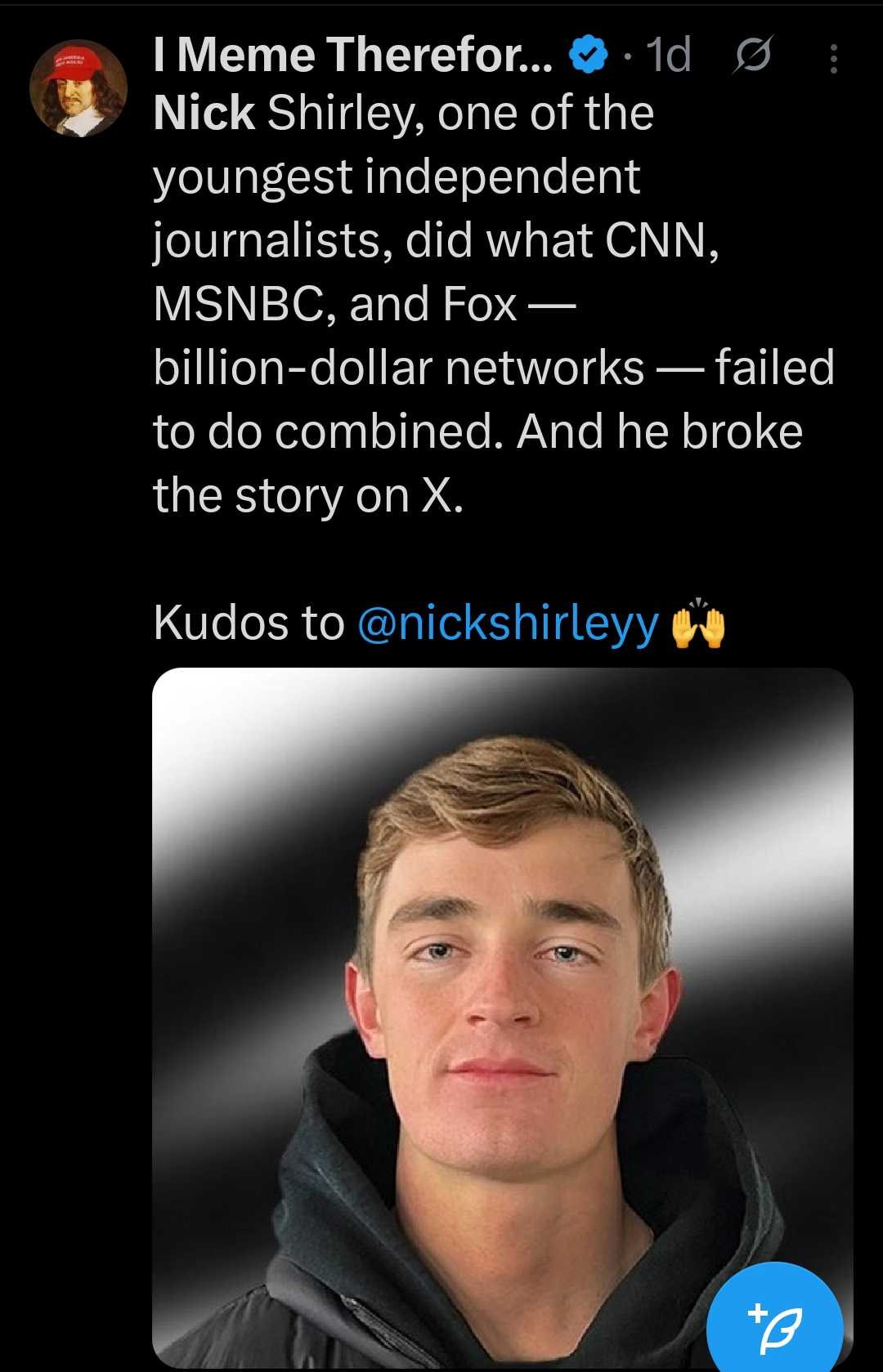Open I Meme Therefore's profile avatar

click(x=78, y=87)
